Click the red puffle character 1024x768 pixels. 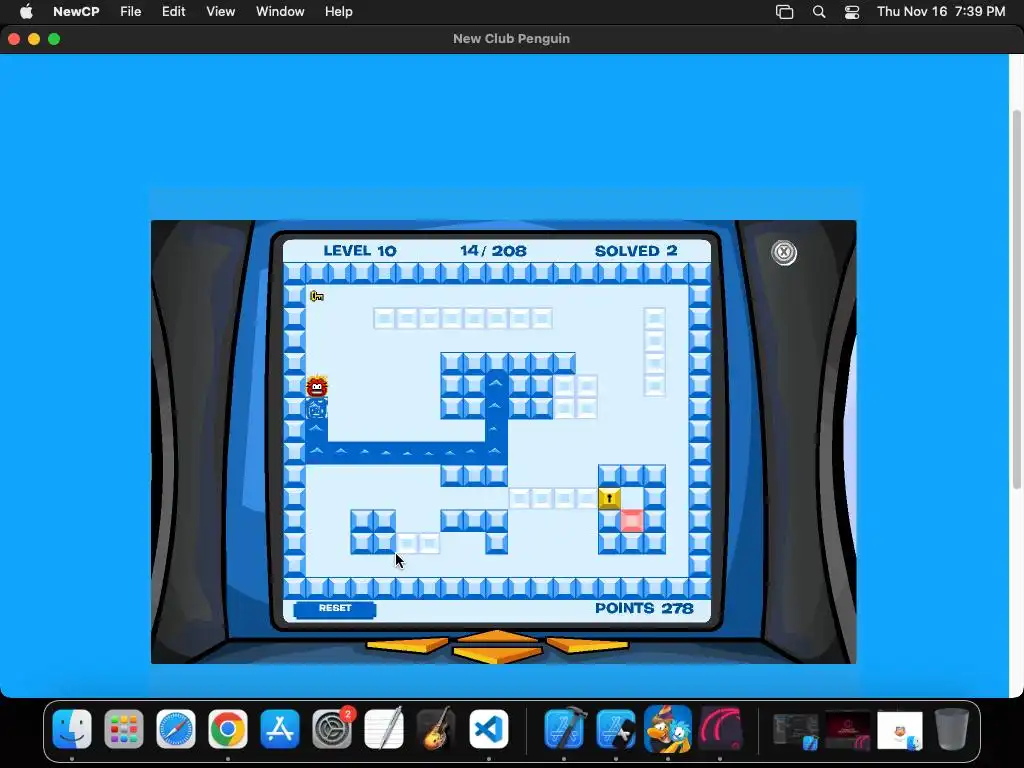click(x=317, y=386)
